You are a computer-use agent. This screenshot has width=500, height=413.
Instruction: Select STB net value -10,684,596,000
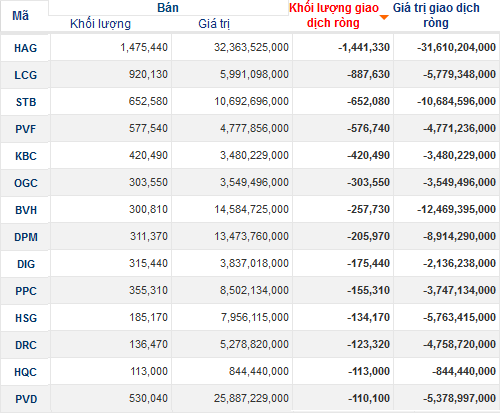456,101
